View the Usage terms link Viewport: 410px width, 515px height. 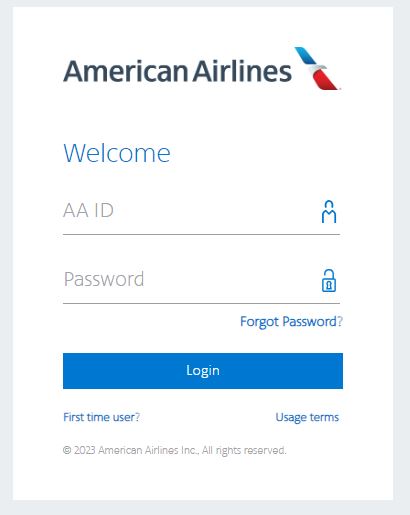click(x=307, y=417)
